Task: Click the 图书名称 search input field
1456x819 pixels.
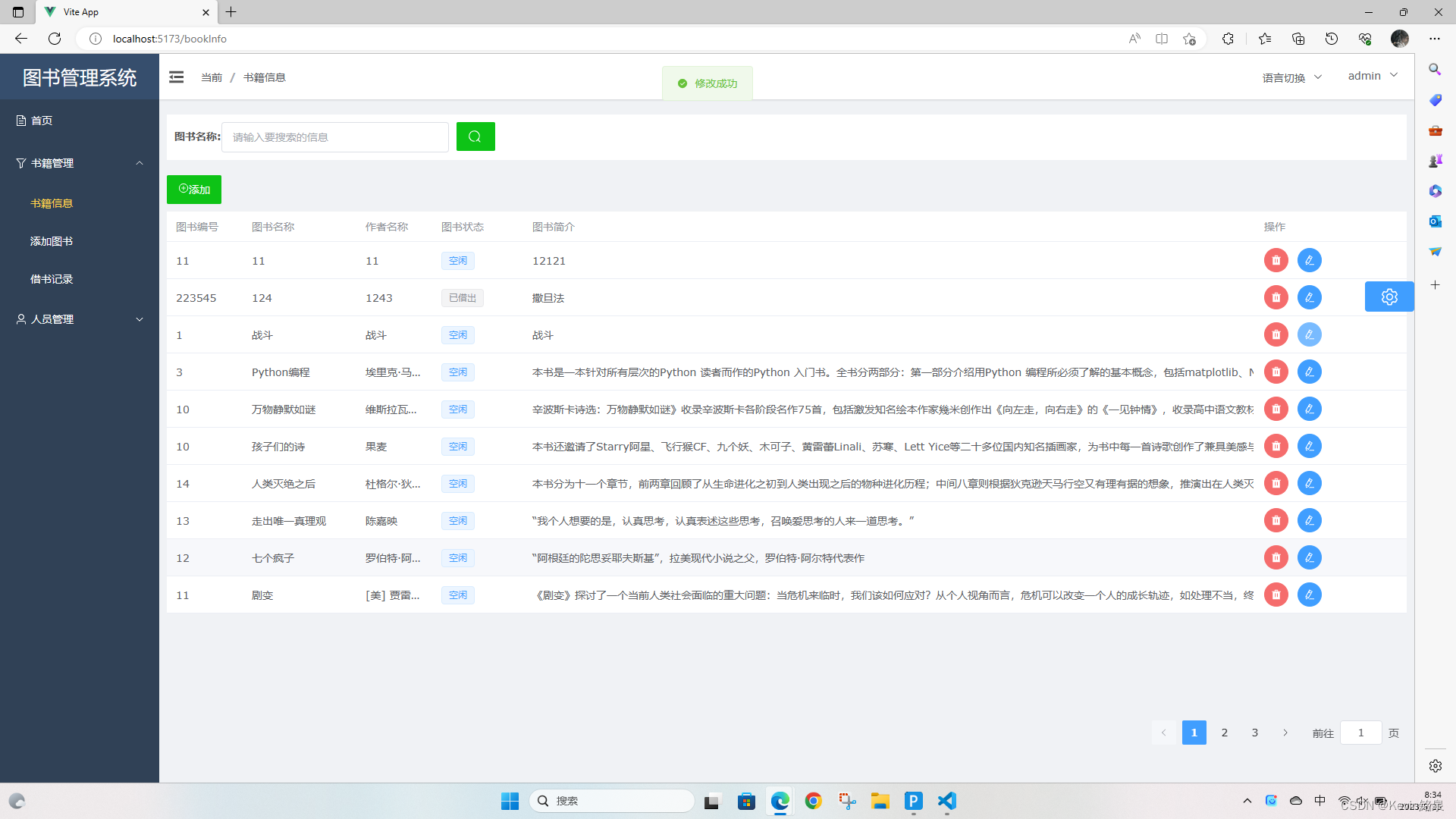Action: [335, 137]
